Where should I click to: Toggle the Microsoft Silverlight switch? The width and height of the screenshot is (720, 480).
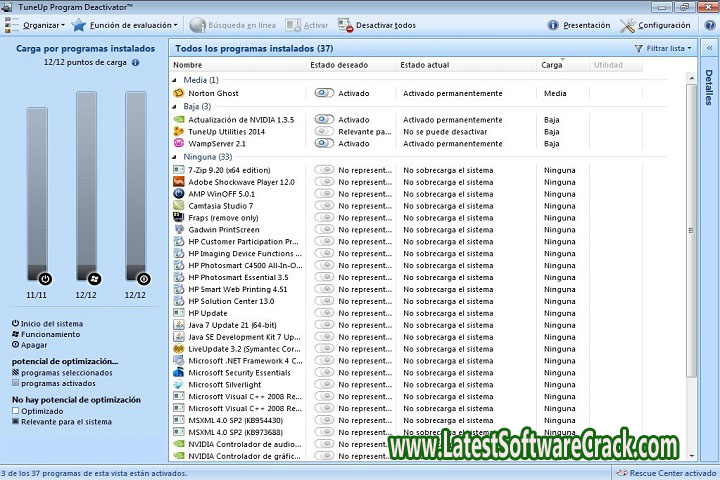[x=324, y=385]
